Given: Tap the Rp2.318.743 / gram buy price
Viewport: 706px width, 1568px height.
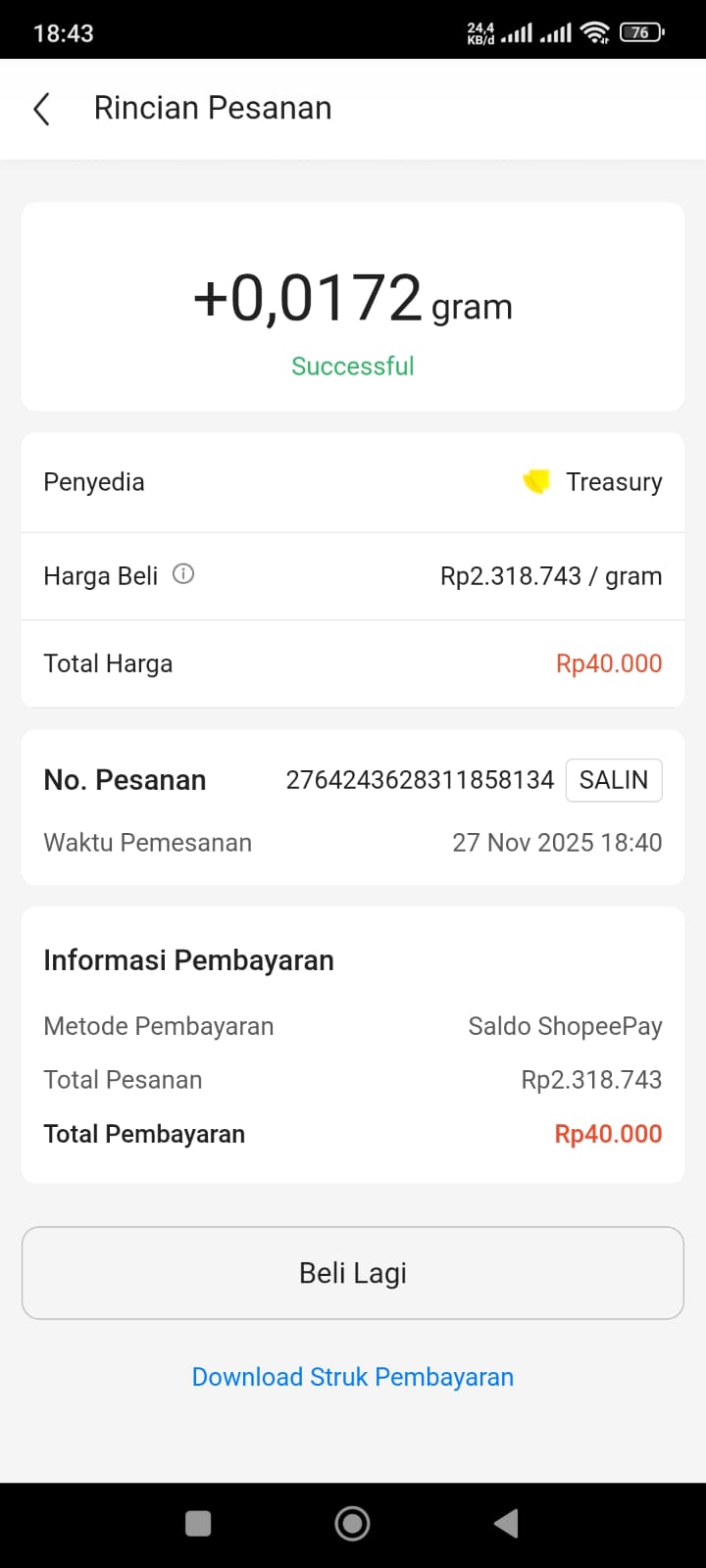Looking at the screenshot, I should pyautogui.click(x=551, y=576).
